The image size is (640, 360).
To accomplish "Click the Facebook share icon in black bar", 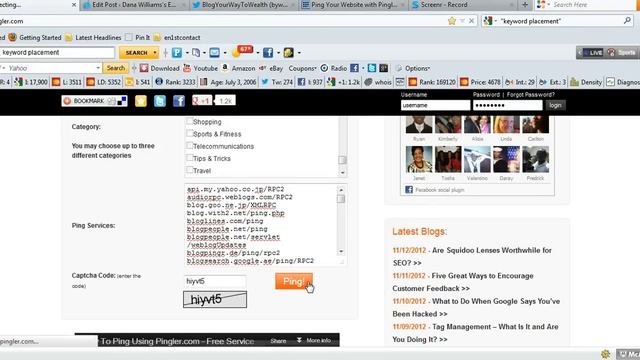I will point(179,101).
